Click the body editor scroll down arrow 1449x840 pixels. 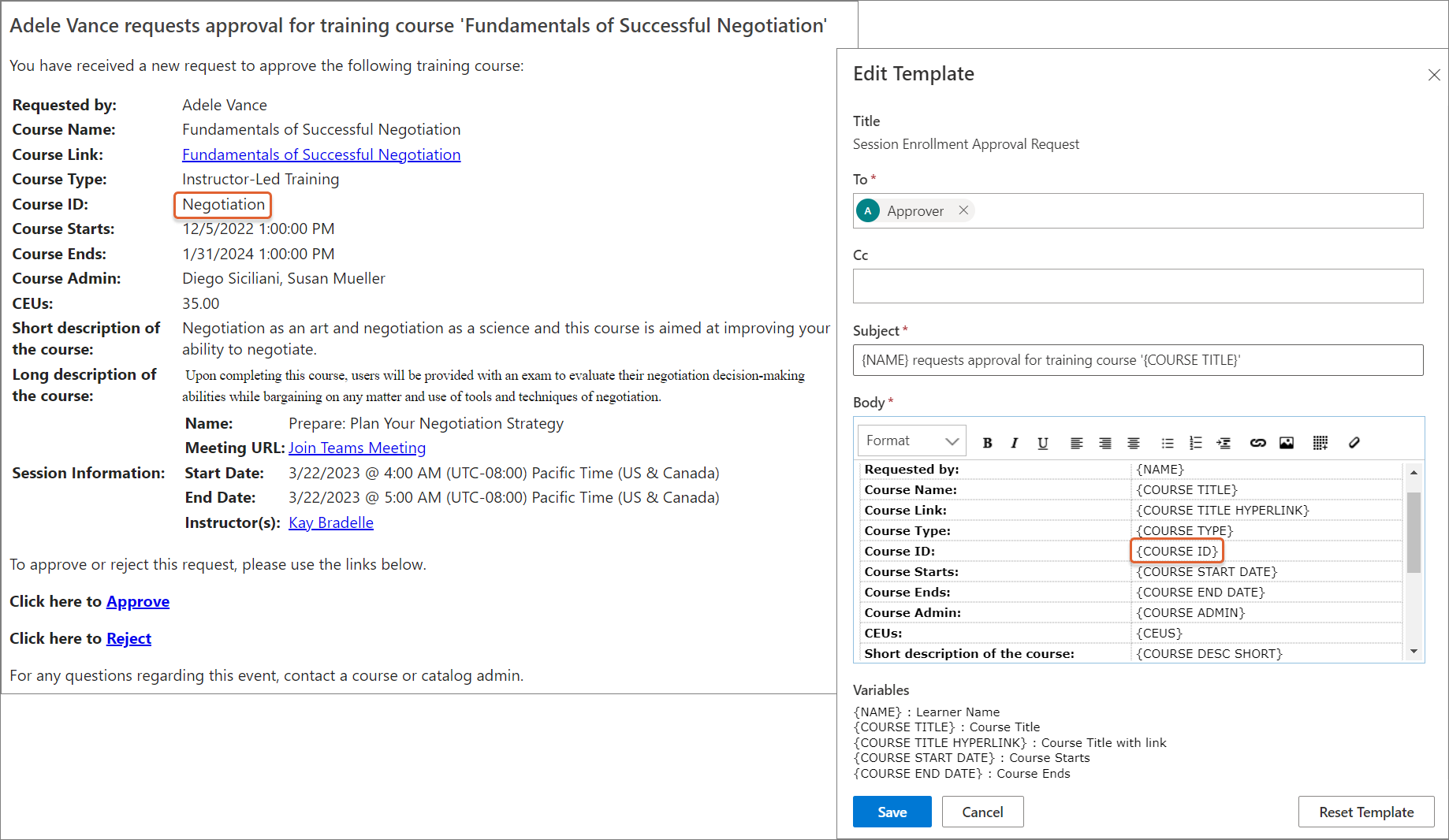click(1414, 652)
